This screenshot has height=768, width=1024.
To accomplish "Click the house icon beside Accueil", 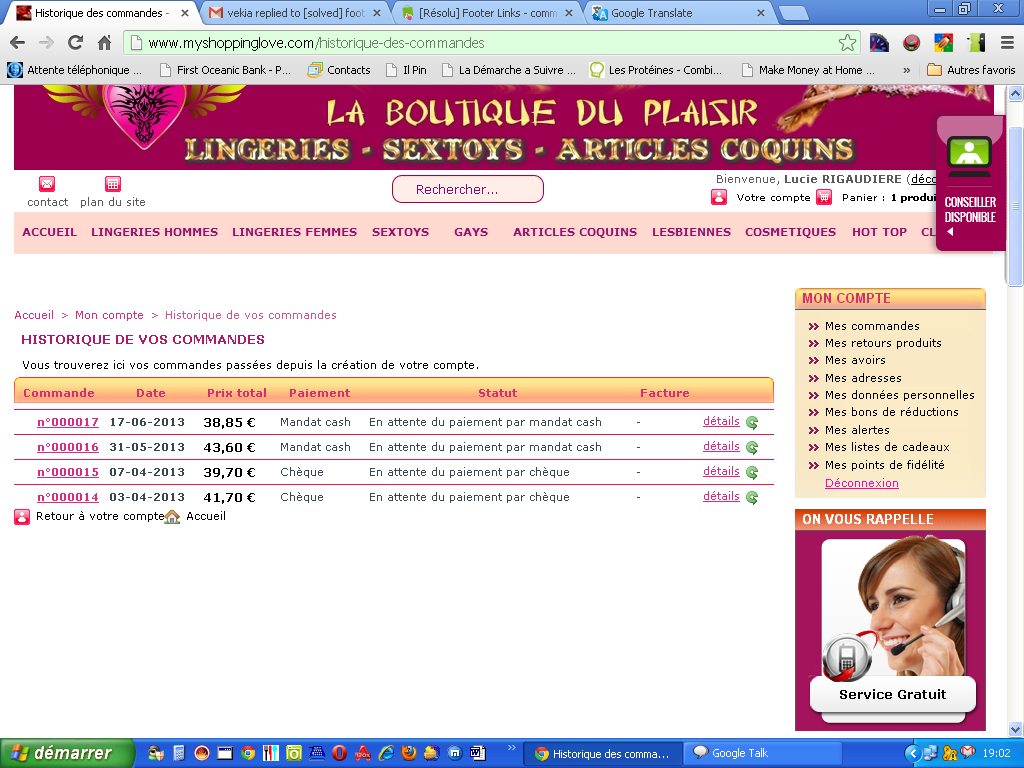I will tap(172, 517).
